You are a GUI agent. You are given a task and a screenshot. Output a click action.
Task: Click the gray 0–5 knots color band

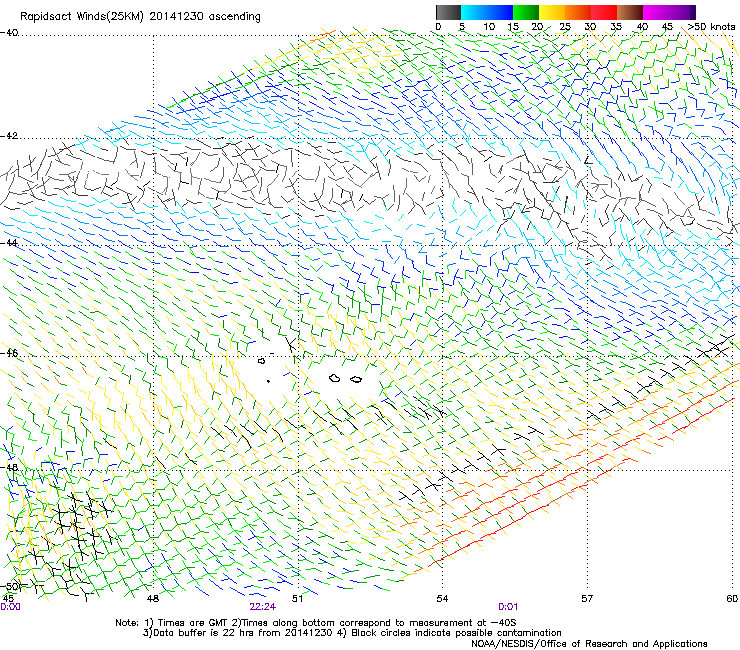pyautogui.click(x=448, y=12)
